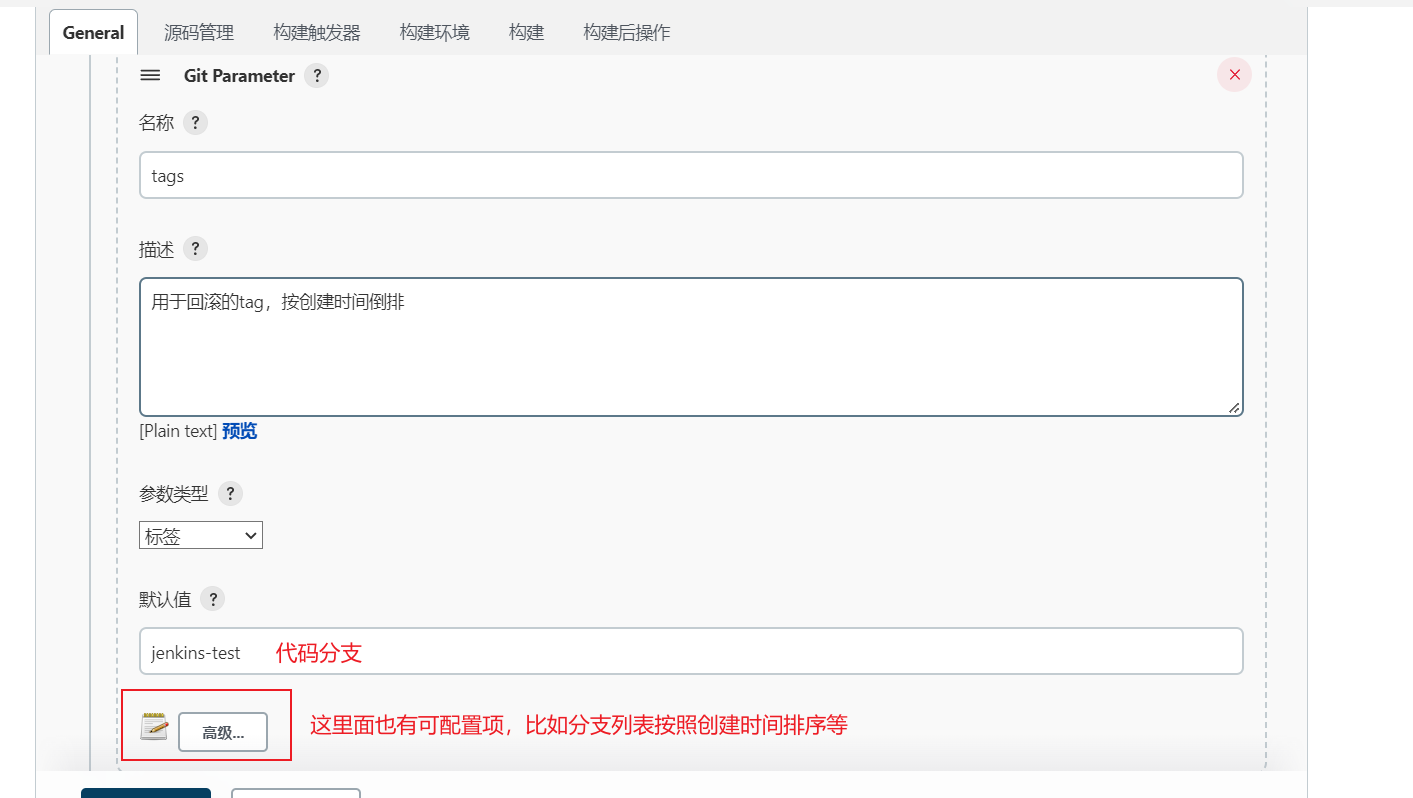This screenshot has width=1413, height=798.
Task: Click the Git Parameter heading text
Action: pos(239,76)
